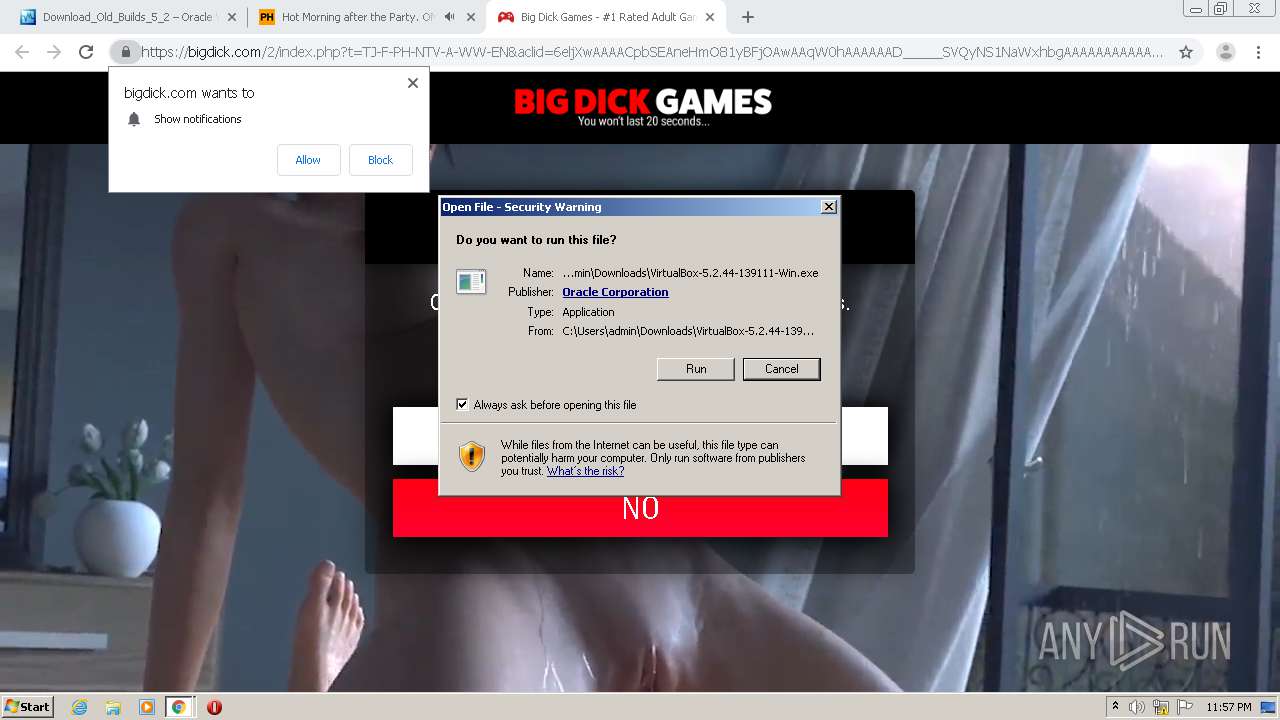Open the Action Center flag icon
Screen dimensions: 1280x720
(1185, 707)
